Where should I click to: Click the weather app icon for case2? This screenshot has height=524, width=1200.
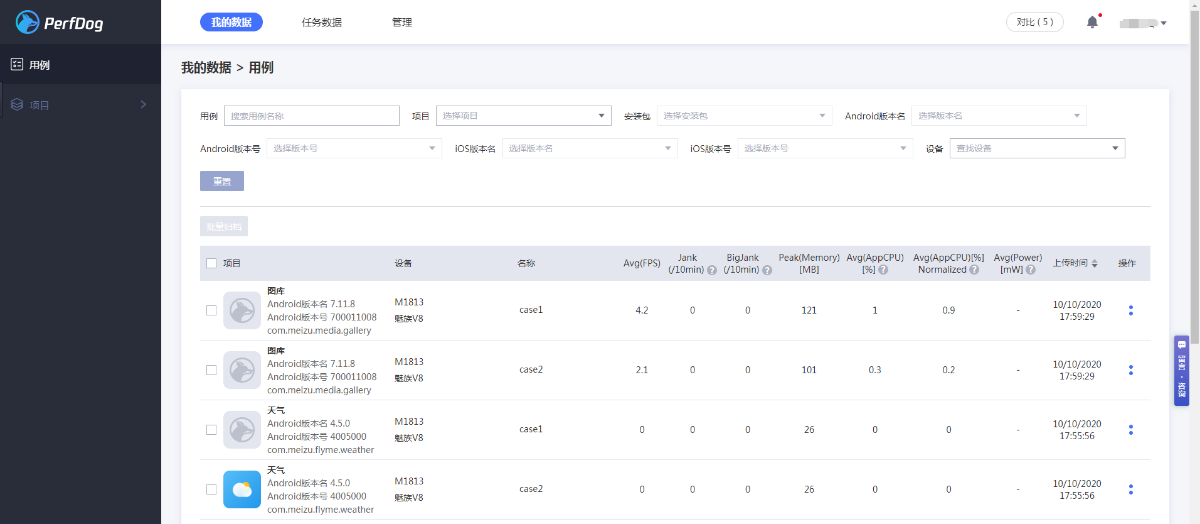242,489
